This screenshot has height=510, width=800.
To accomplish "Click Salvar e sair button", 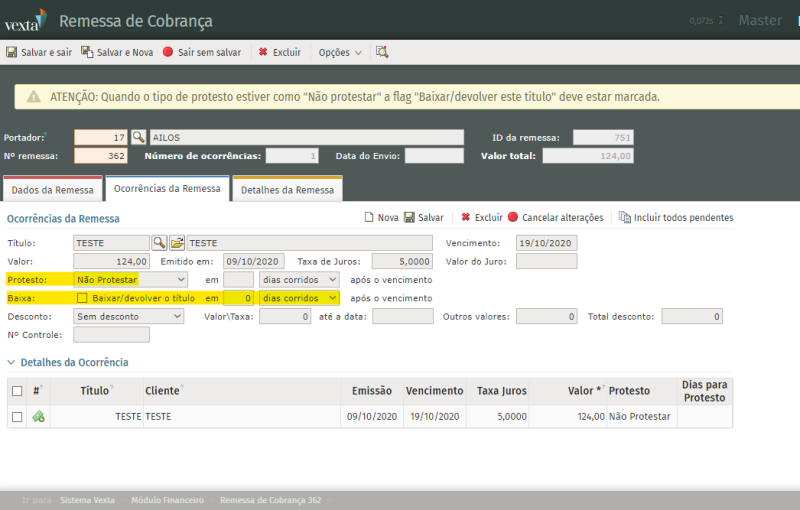I will [x=38, y=52].
